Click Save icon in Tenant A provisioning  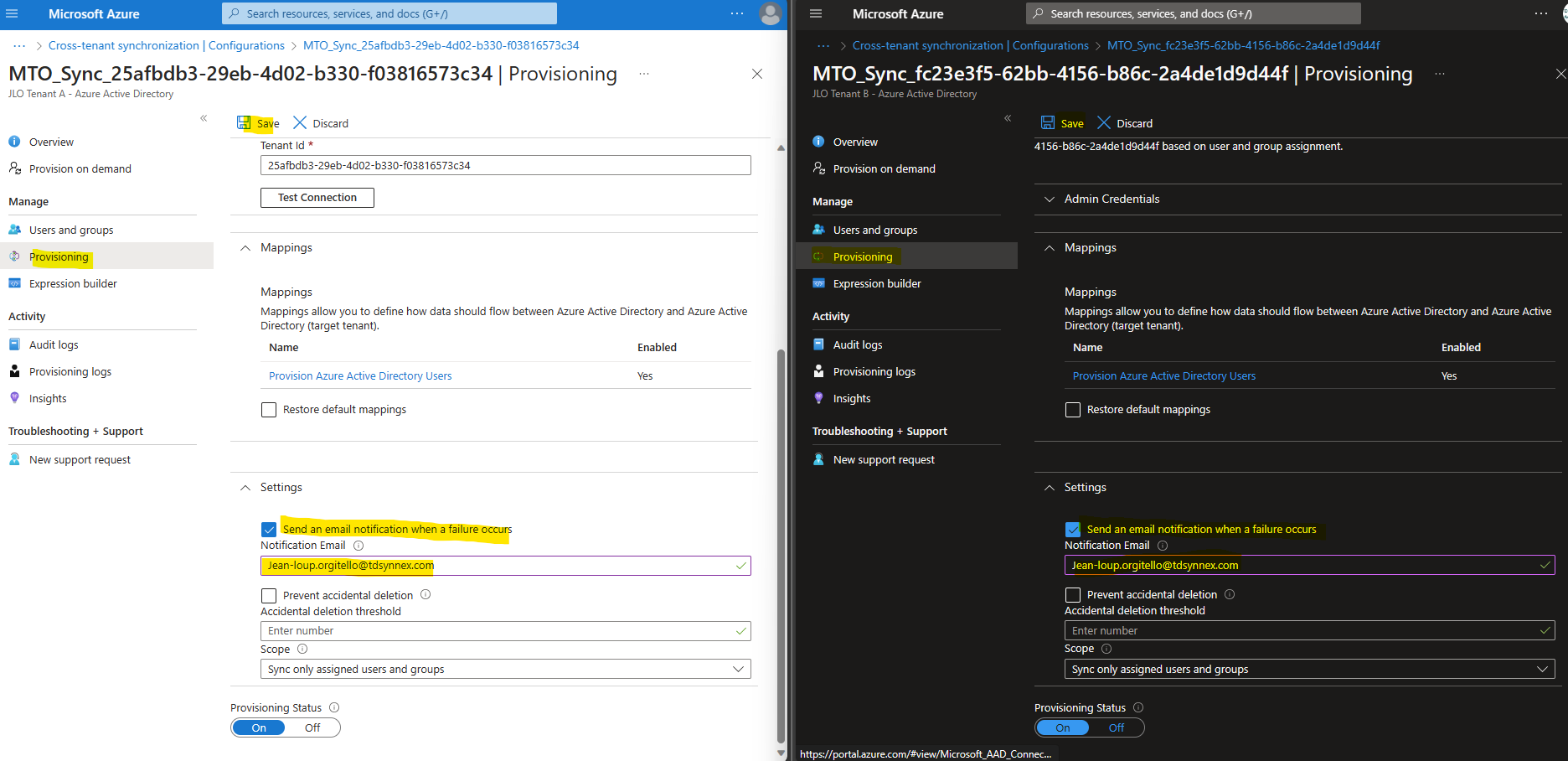pos(244,122)
